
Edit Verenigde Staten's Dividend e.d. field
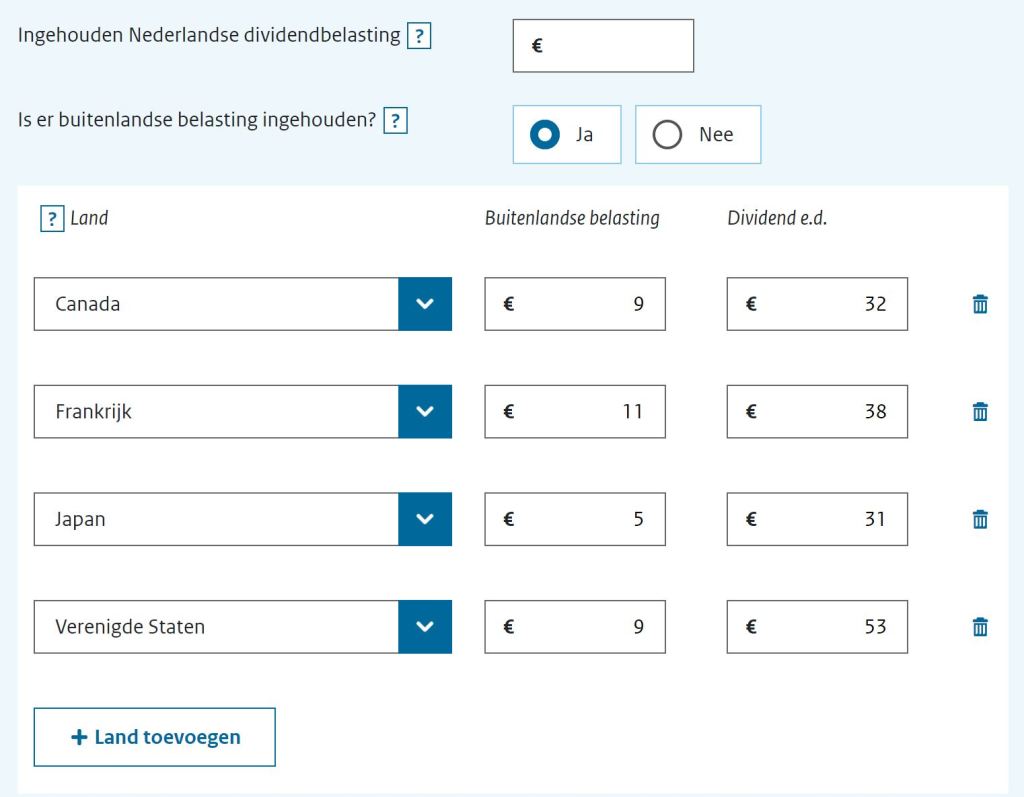[x=817, y=627]
